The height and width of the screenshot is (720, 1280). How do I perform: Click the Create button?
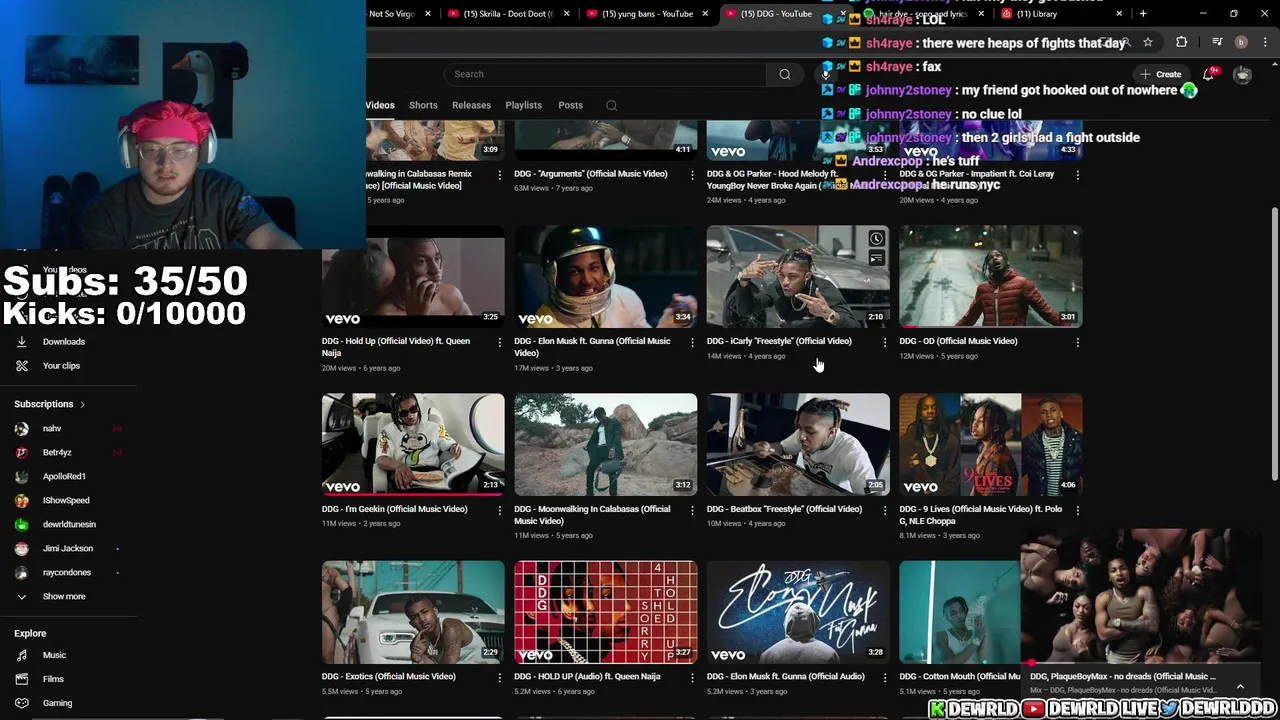(1161, 74)
